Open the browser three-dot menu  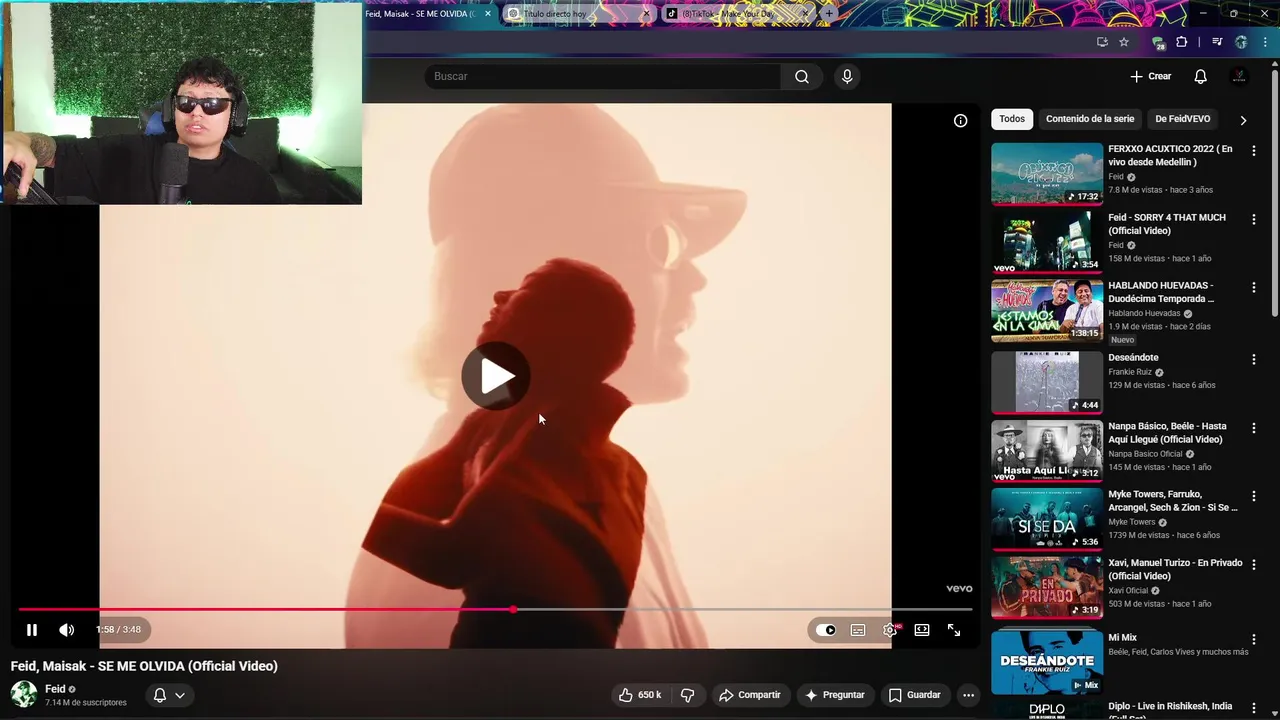tap(1265, 42)
